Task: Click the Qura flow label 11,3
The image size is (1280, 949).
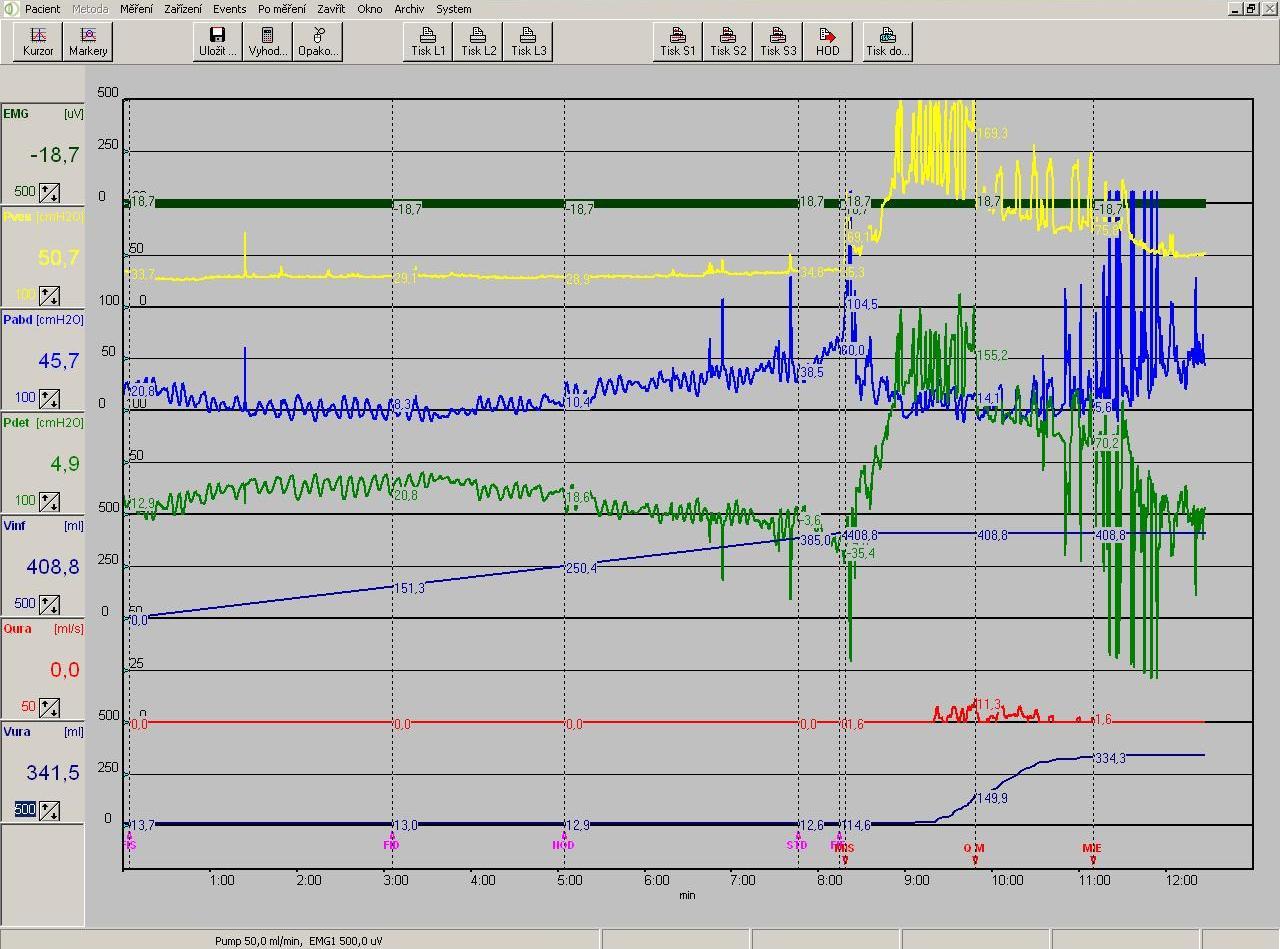Action: point(988,705)
